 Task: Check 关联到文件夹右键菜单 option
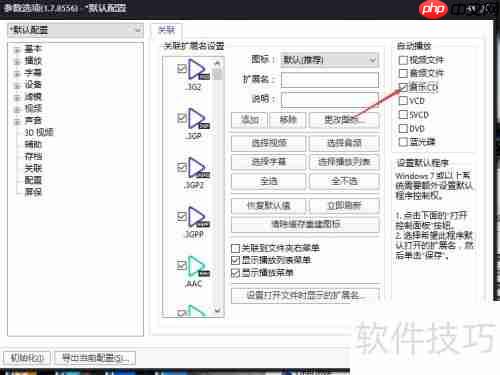tap(235, 248)
